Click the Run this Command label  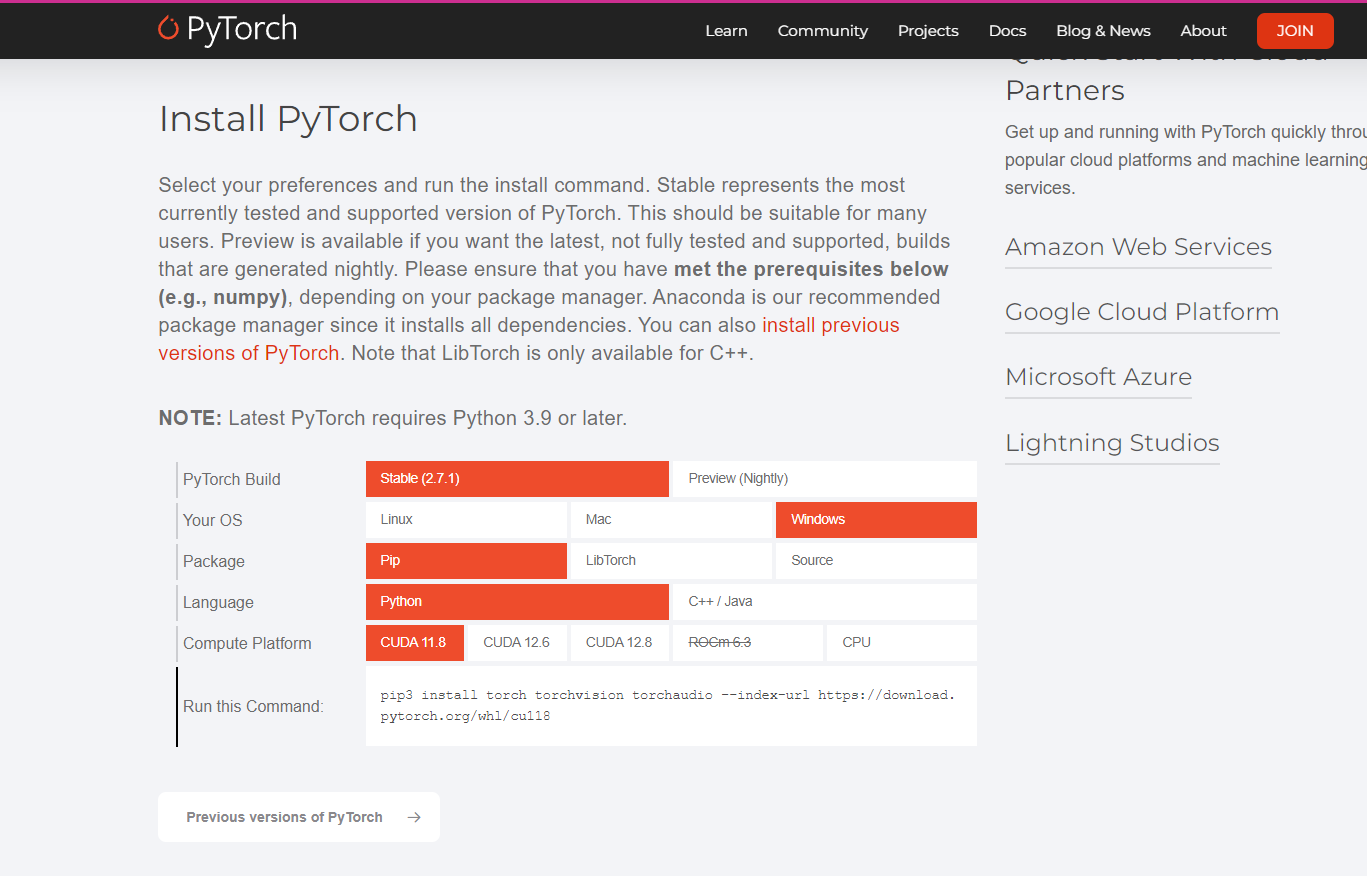coord(253,706)
